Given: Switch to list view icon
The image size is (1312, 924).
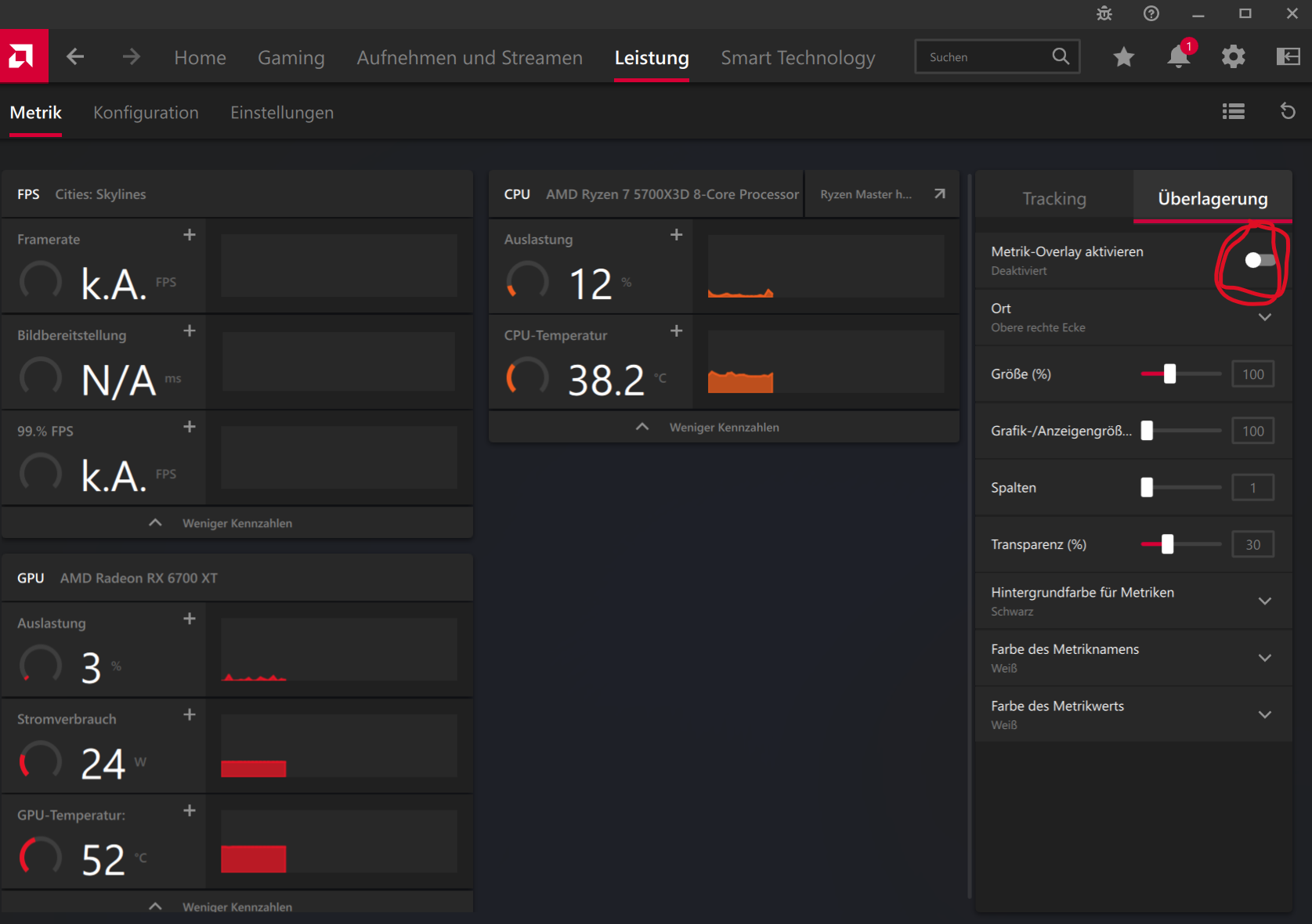Looking at the screenshot, I should point(1234,111).
